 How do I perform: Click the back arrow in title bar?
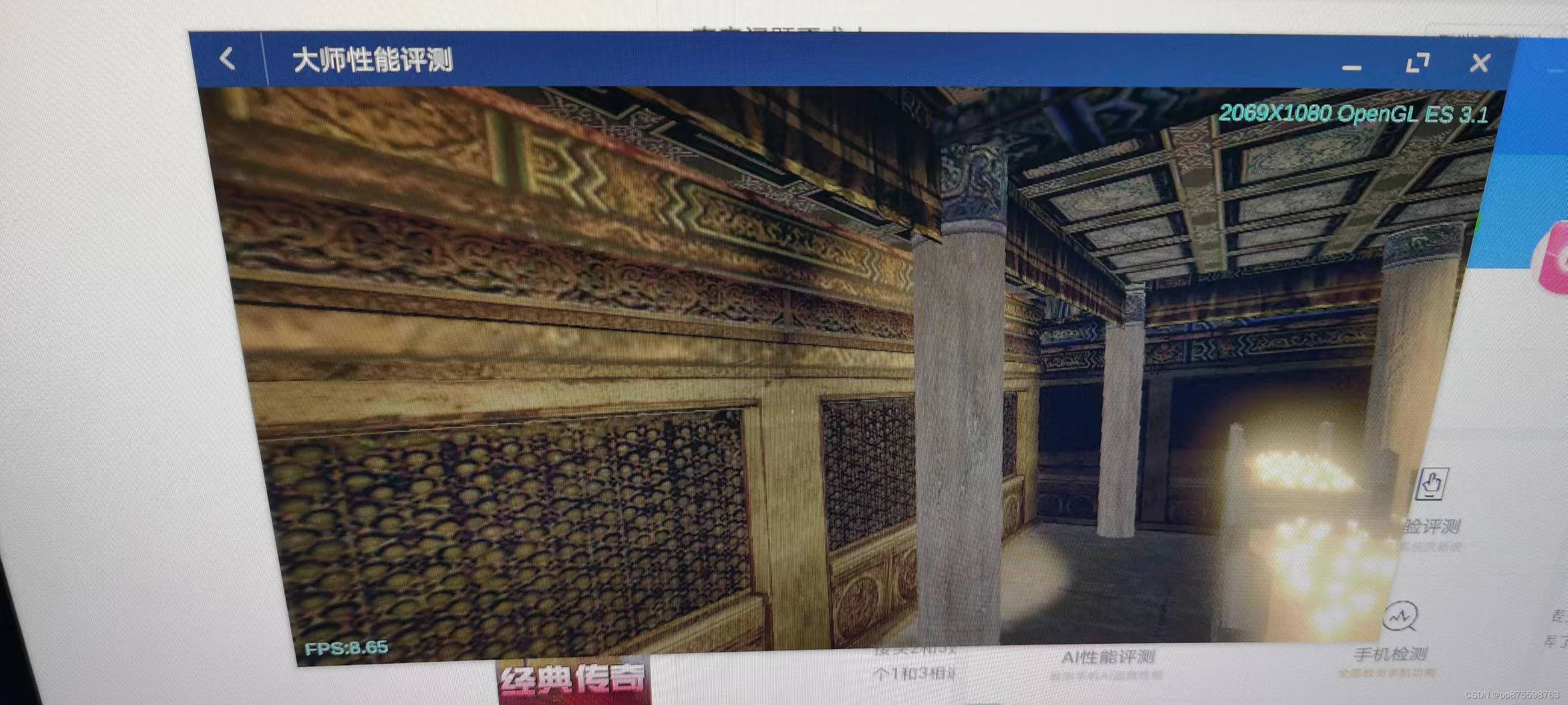point(227,59)
